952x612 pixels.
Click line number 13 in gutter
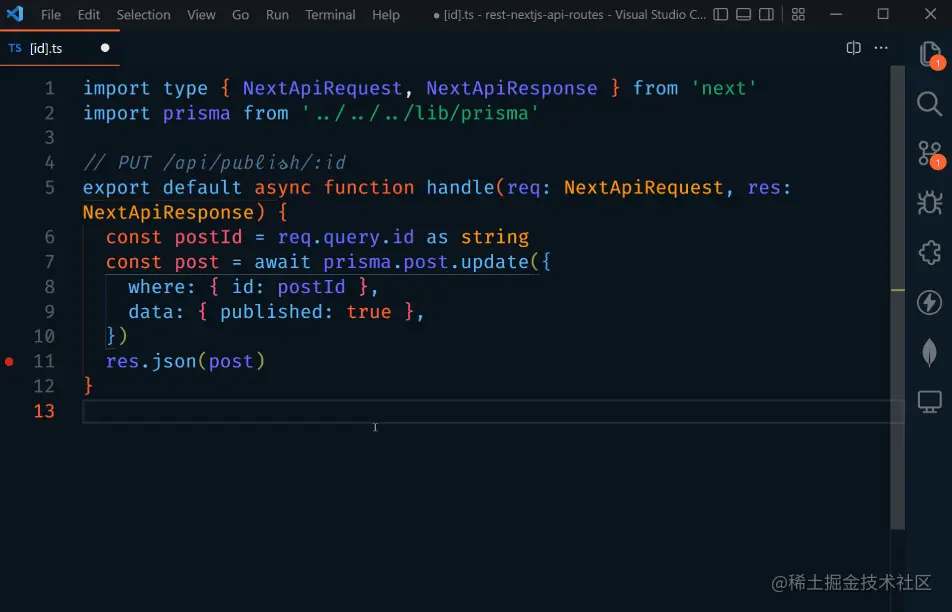(44, 411)
